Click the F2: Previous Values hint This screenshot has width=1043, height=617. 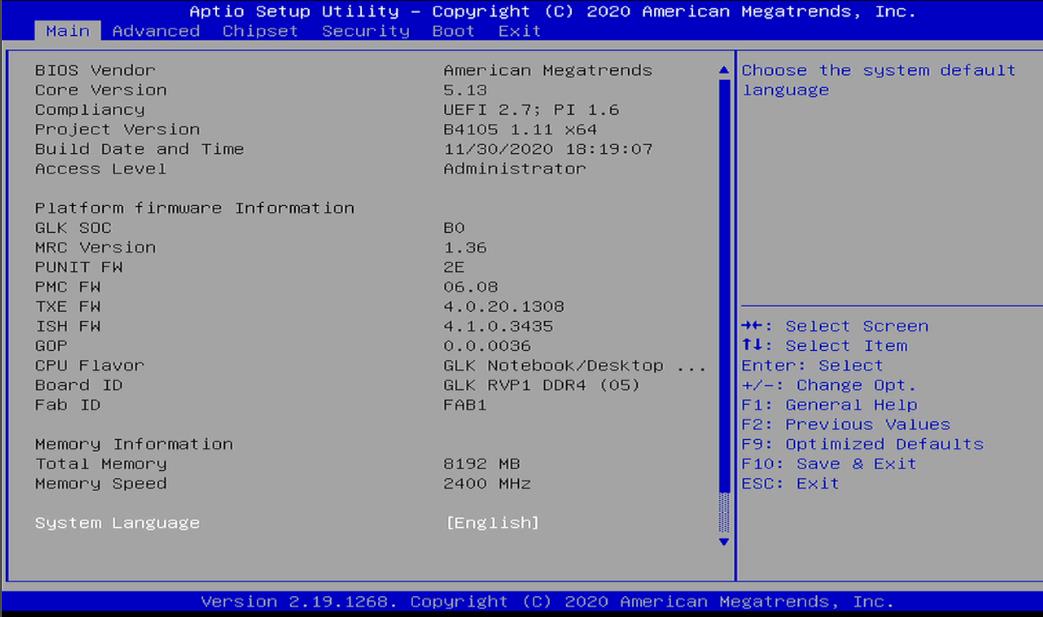coord(845,424)
